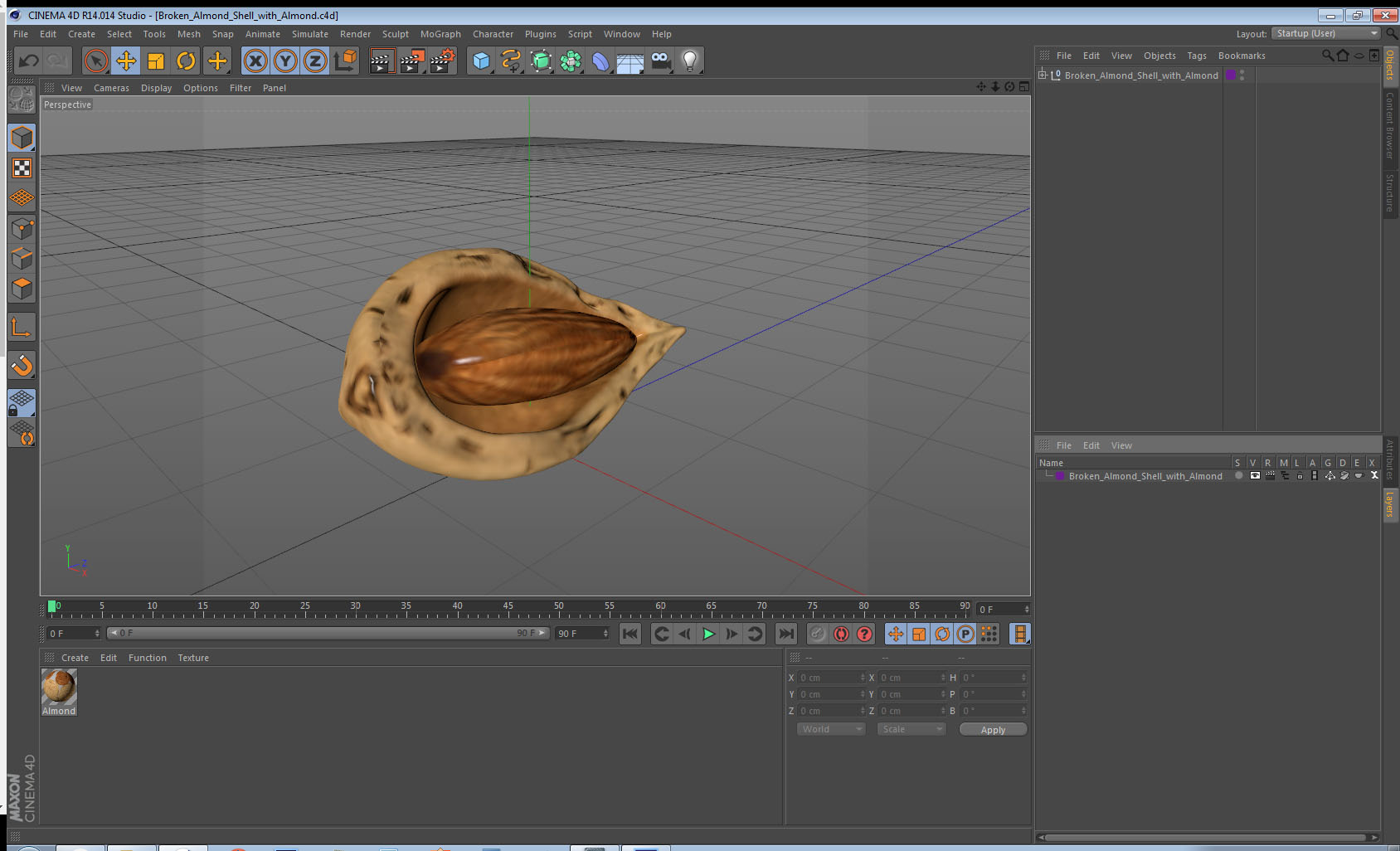1400x851 pixels.
Task: Select the Live Selection tool
Action: click(96, 61)
